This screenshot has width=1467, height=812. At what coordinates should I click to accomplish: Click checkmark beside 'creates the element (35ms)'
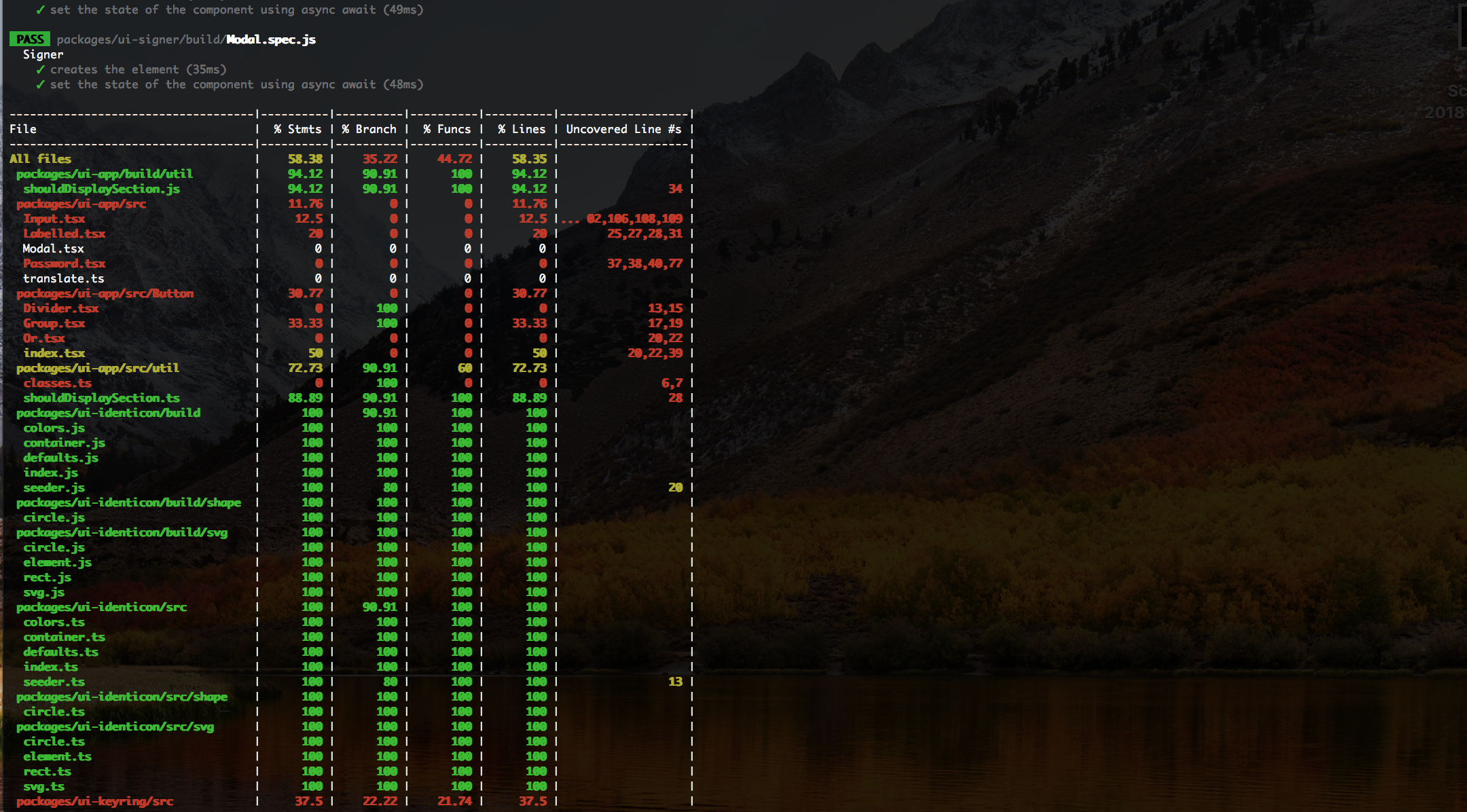coord(41,69)
